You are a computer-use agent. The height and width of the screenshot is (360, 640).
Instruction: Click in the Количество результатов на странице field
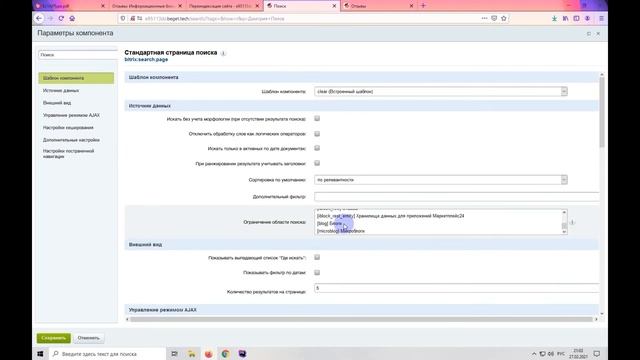pos(457,288)
